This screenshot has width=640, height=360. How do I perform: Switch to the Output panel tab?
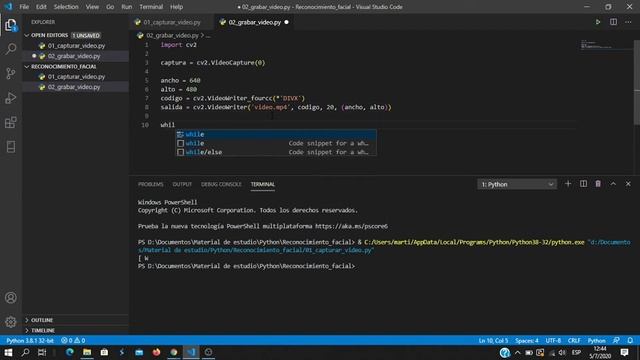coord(182,184)
